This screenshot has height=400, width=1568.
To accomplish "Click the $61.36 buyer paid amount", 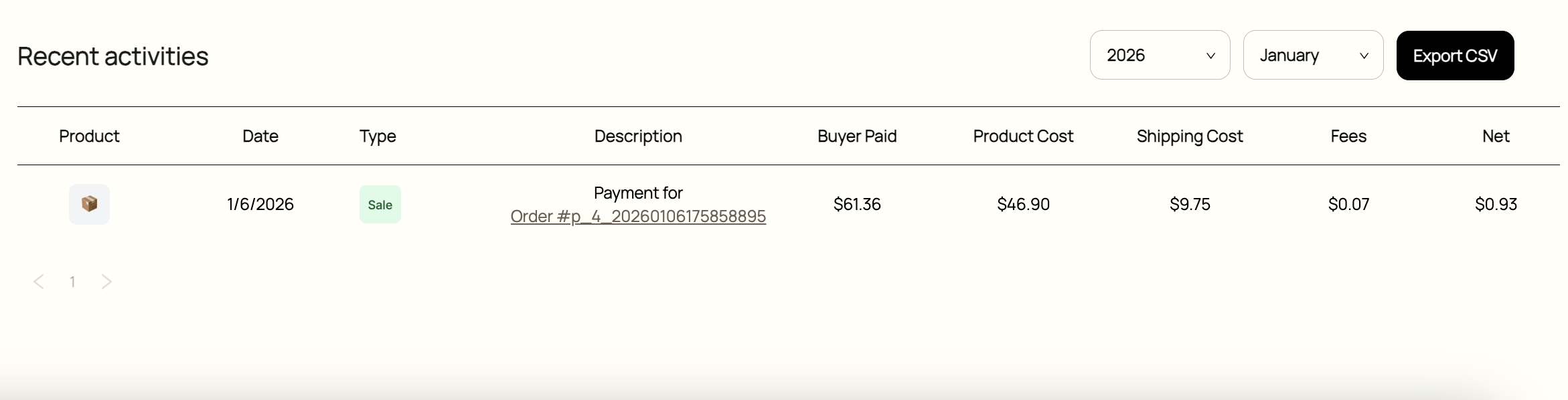I will [x=857, y=204].
